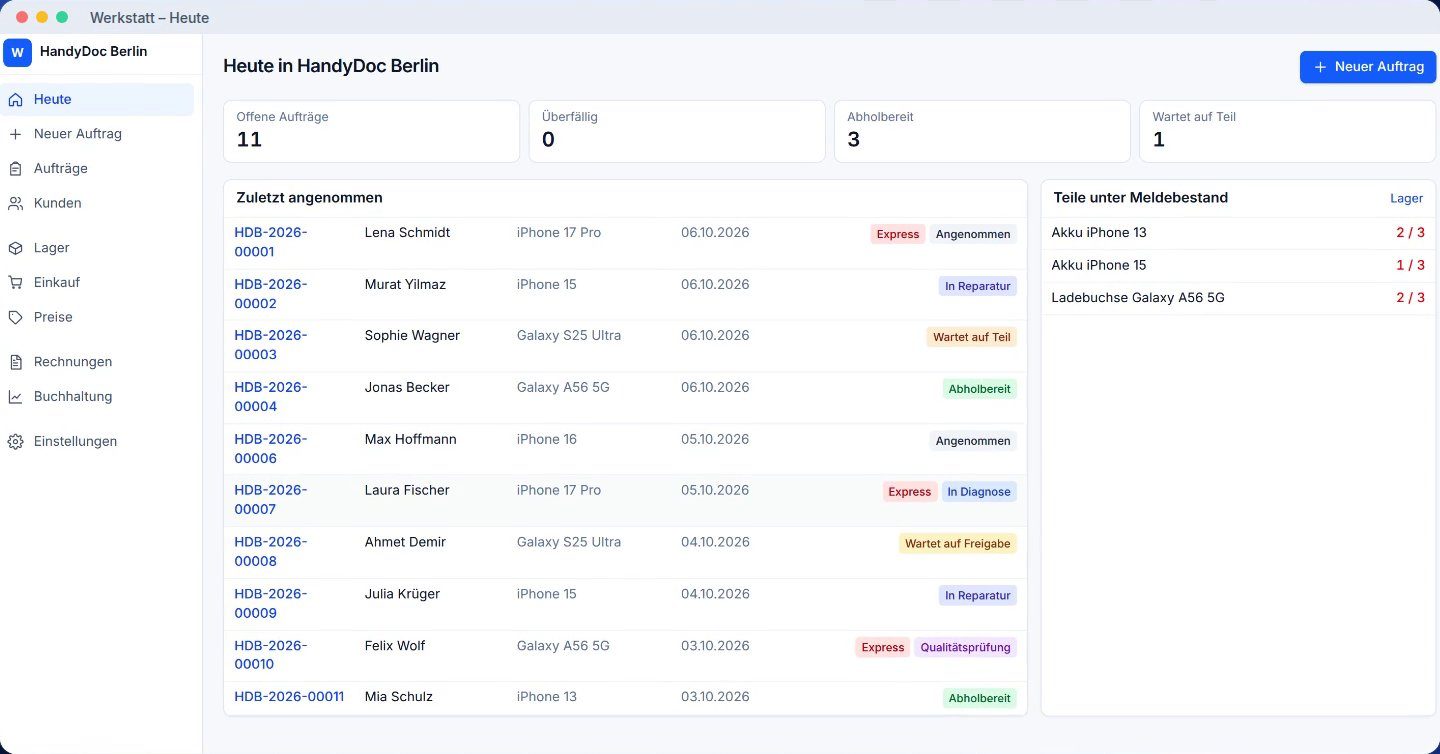Image resolution: width=1440 pixels, height=754 pixels.
Task: Open order HDB-2026-00007
Action: pos(271,500)
